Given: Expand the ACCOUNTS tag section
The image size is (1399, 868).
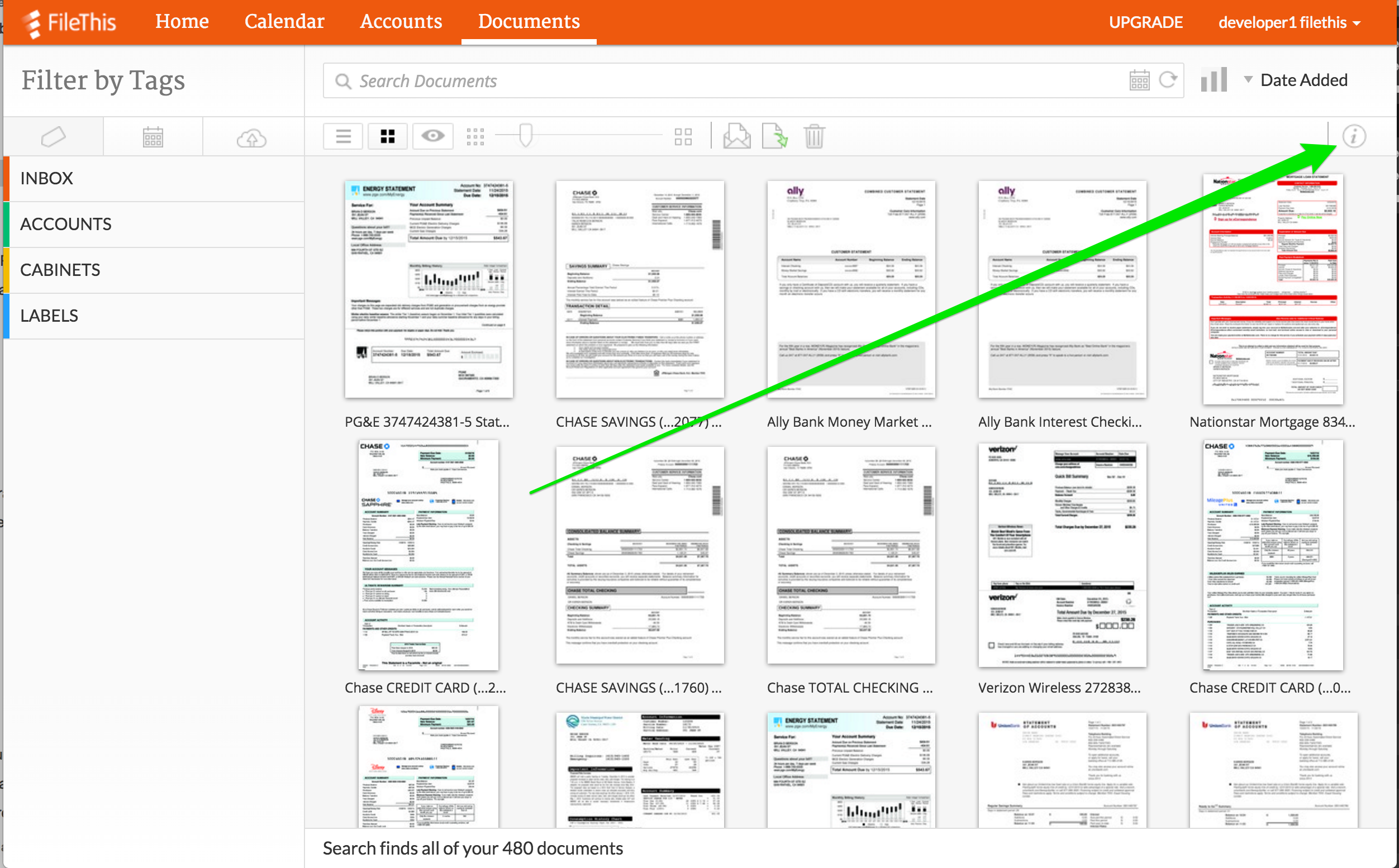Looking at the screenshot, I should (x=154, y=225).
